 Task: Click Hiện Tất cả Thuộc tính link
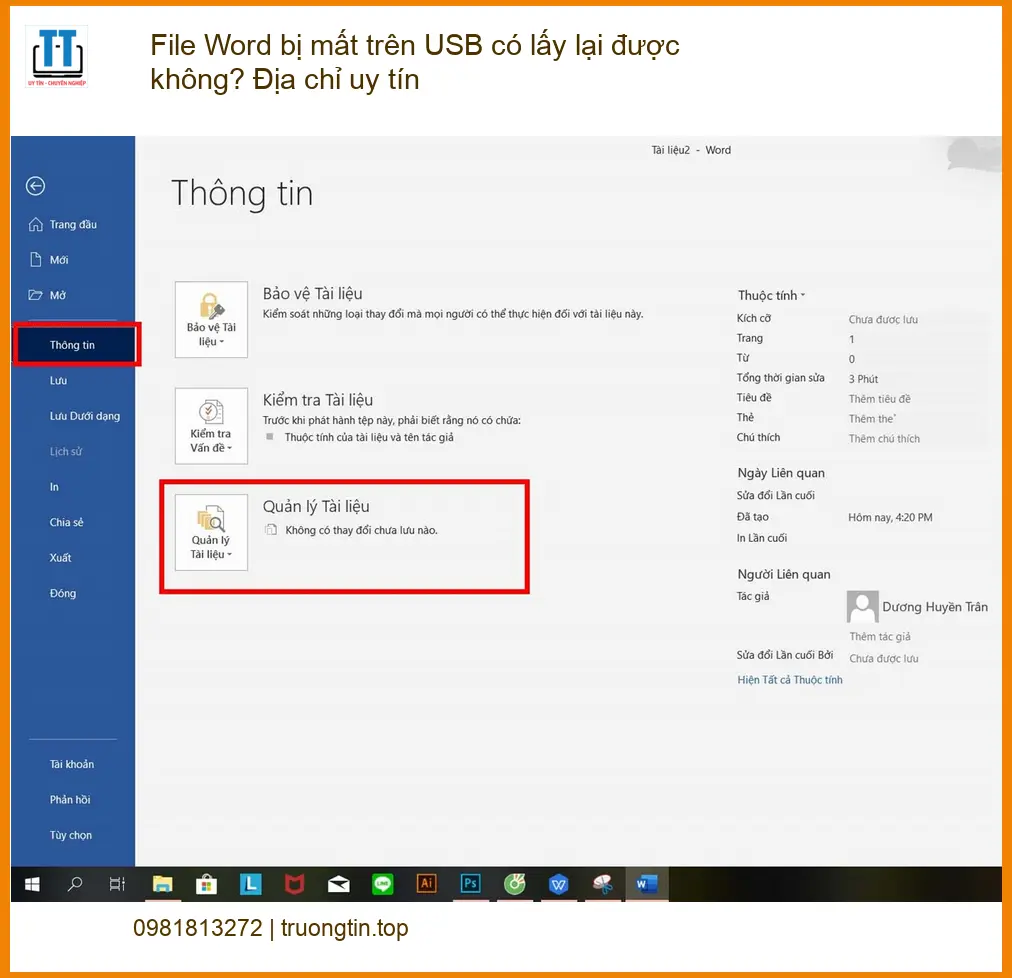pyautogui.click(x=789, y=680)
